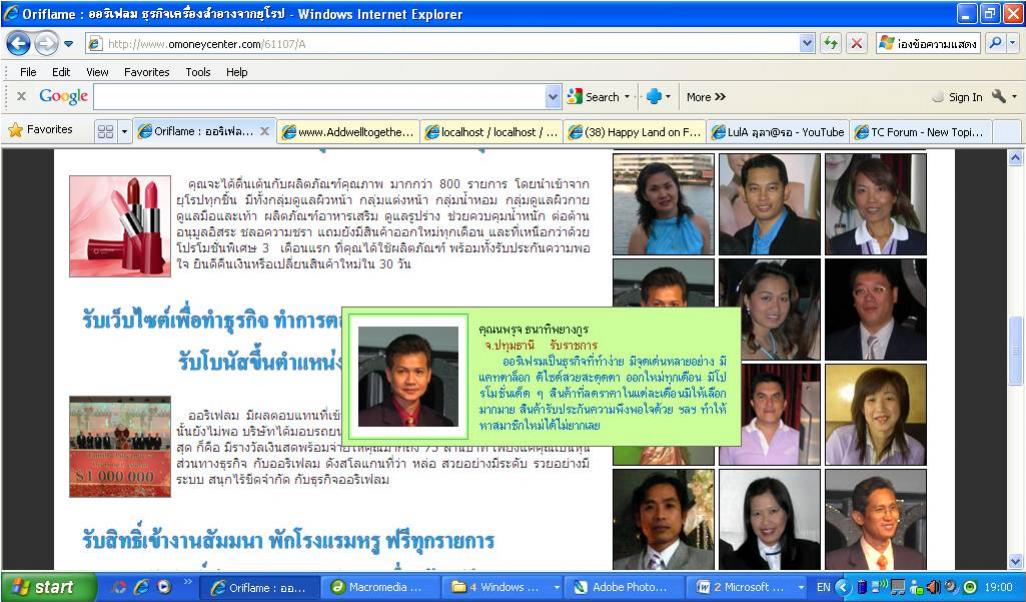Image resolution: width=1026 pixels, height=602 pixels.
Task: Launch Internet Explorer from Quick Launch
Action: coord(141,587)
